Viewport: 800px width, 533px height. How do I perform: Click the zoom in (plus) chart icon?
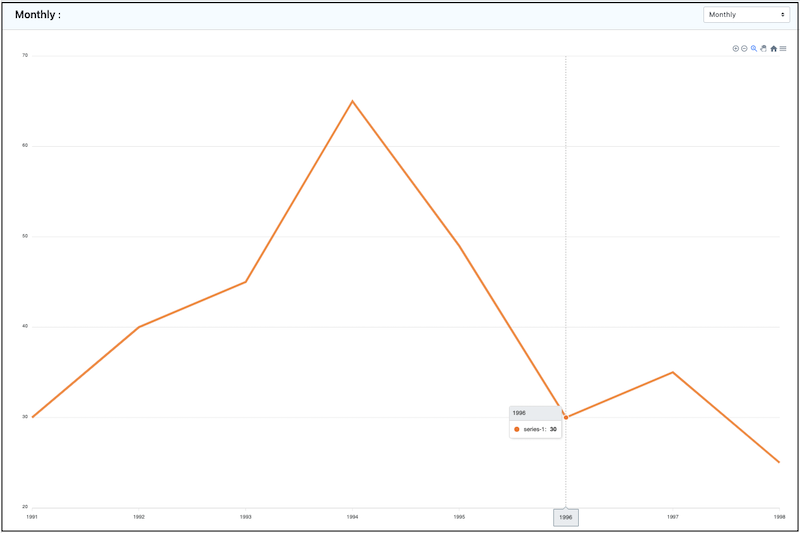tap(736, 48)
